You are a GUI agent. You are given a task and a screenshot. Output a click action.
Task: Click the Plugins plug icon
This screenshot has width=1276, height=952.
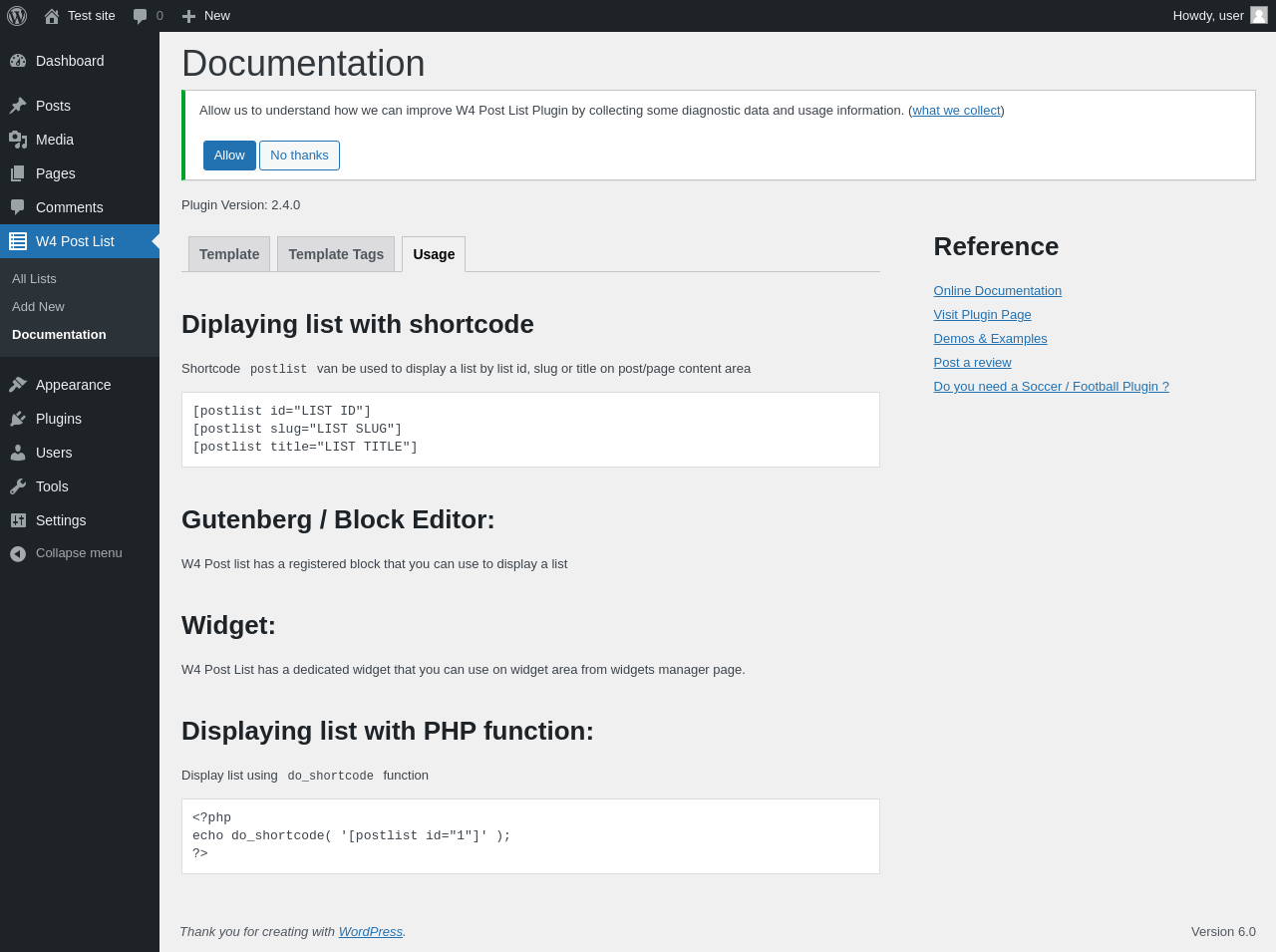tap(18, 419)
